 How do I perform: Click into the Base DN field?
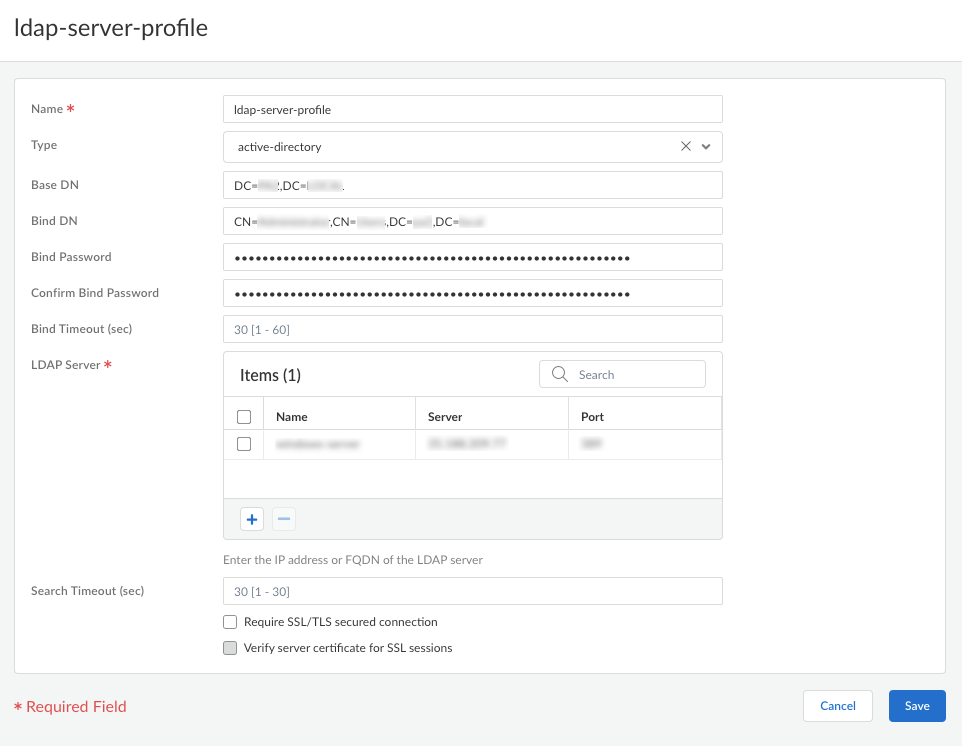[472, 185]
